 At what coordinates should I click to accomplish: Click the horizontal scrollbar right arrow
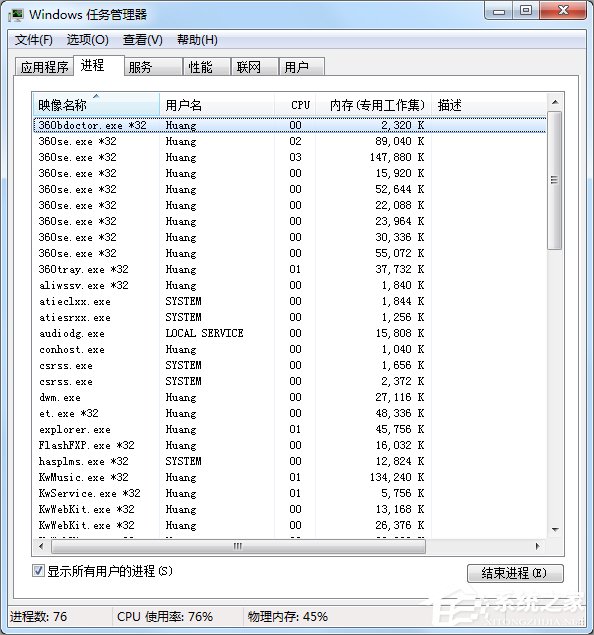[x=538, y=546]
